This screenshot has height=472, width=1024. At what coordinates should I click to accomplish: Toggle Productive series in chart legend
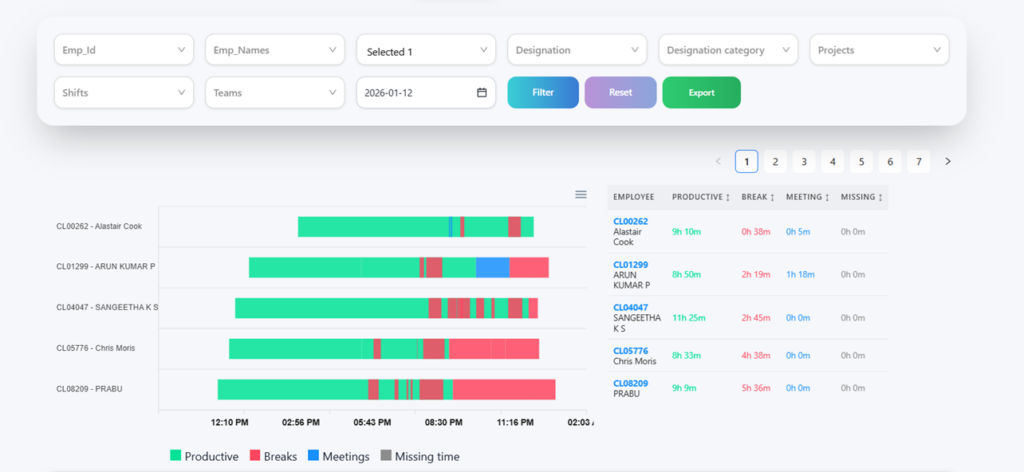pyautogui.click(x=204, y=456)
